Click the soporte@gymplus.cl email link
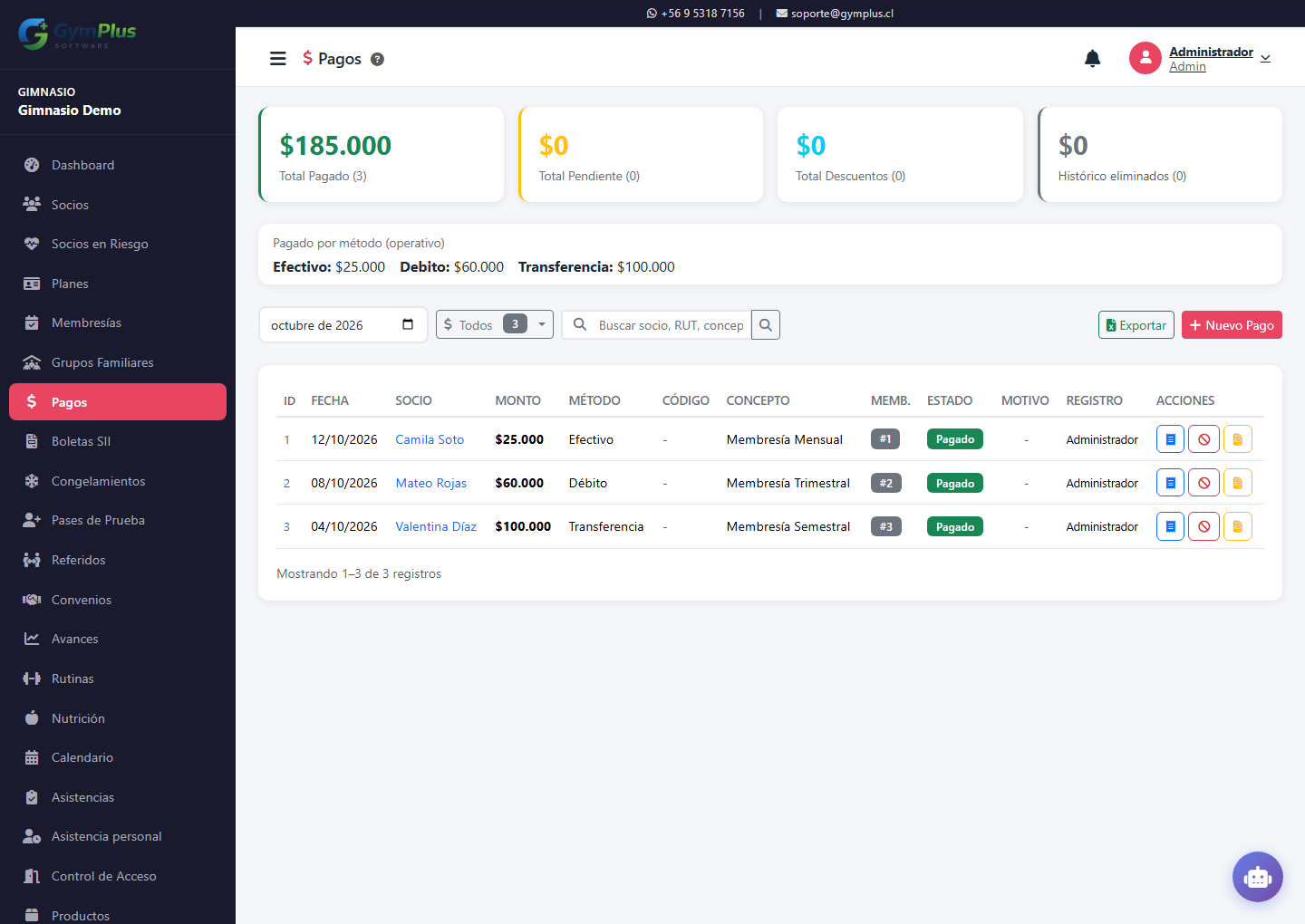 (x=835, y=14)
